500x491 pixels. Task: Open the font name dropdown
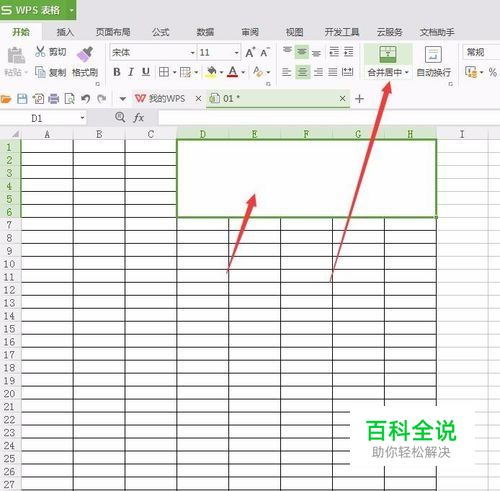pyautogui.click(x=192, y=53)
